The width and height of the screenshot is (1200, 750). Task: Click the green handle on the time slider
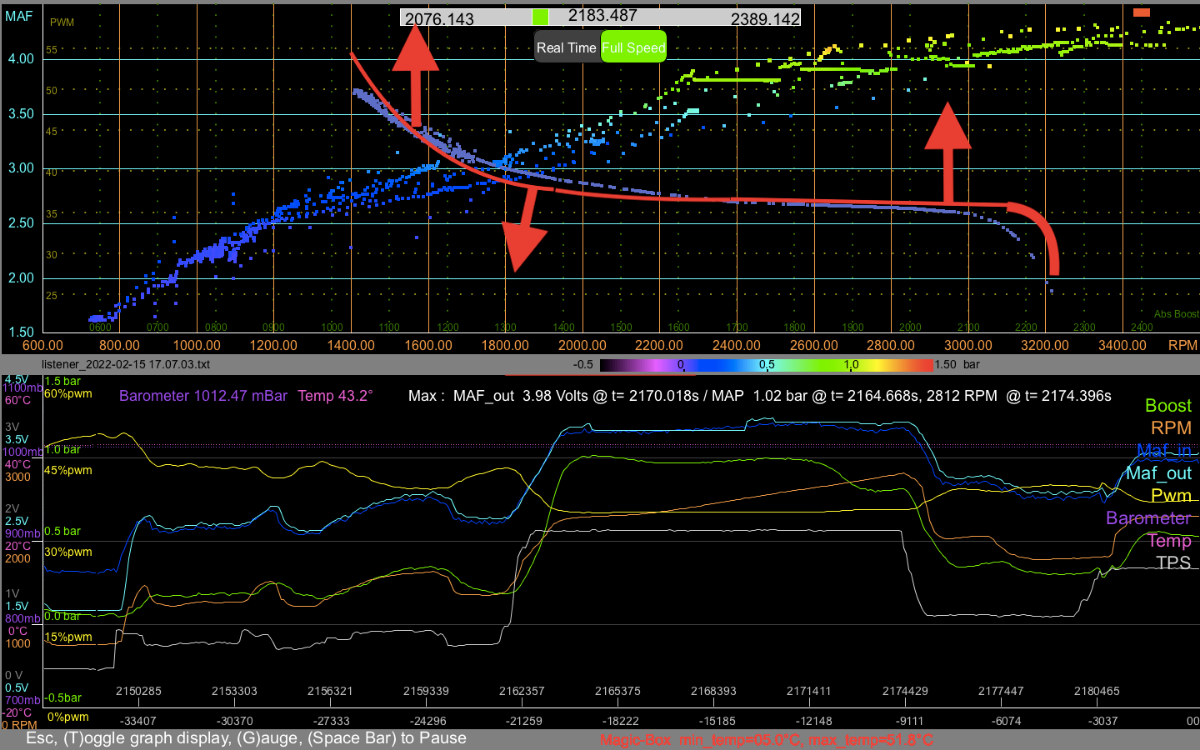click(x=540, y=17)
